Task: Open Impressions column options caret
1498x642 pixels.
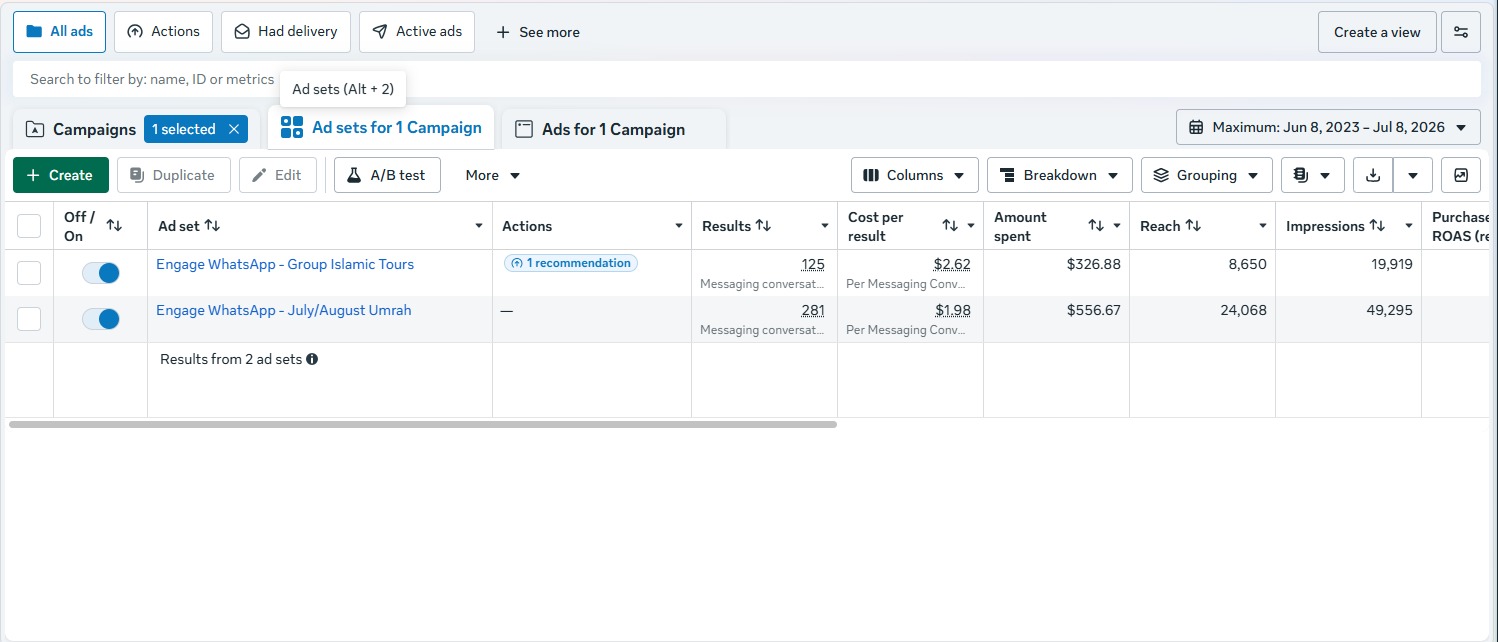Action: coord(1409,226)
